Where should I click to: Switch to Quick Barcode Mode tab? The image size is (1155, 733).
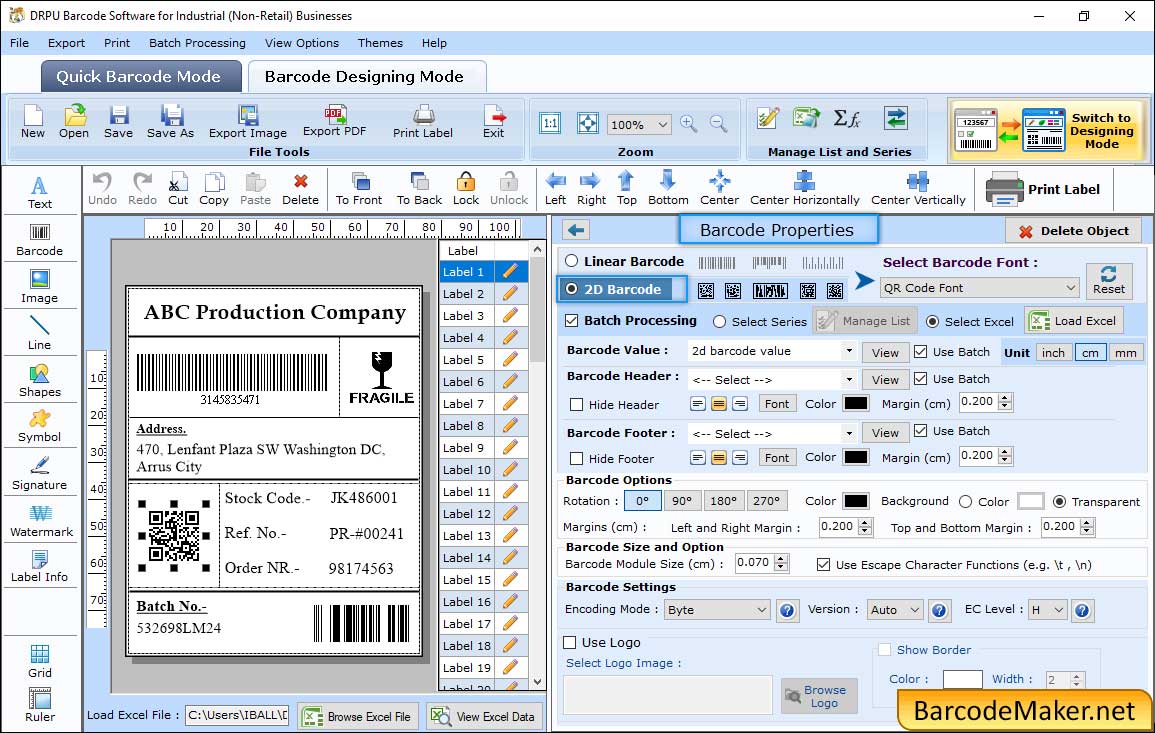(x=140, y=77)
